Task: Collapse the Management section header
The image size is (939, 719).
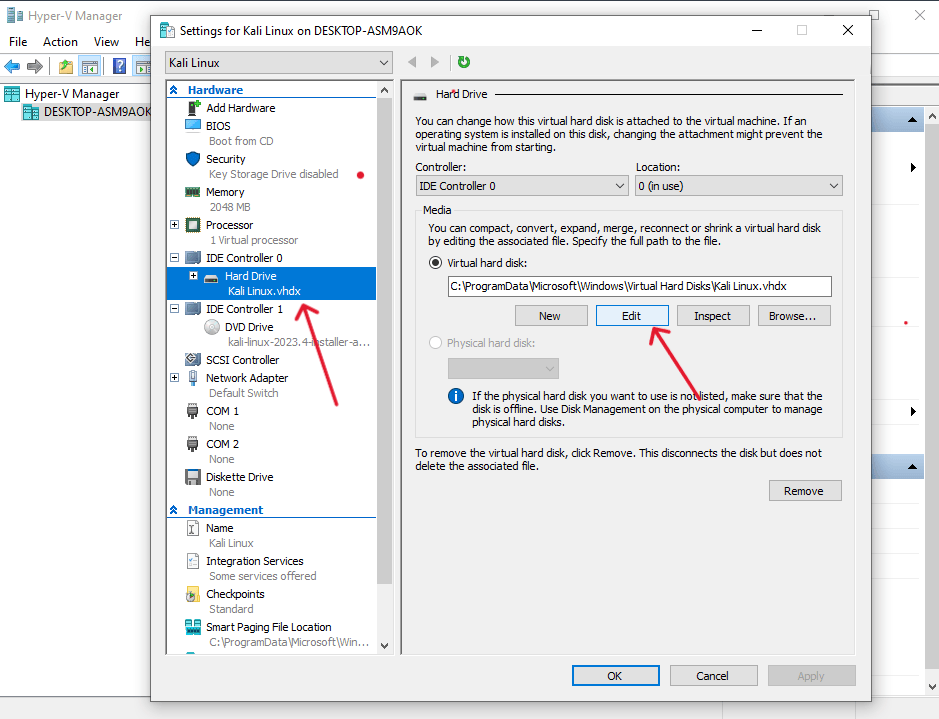Action: 174,510
